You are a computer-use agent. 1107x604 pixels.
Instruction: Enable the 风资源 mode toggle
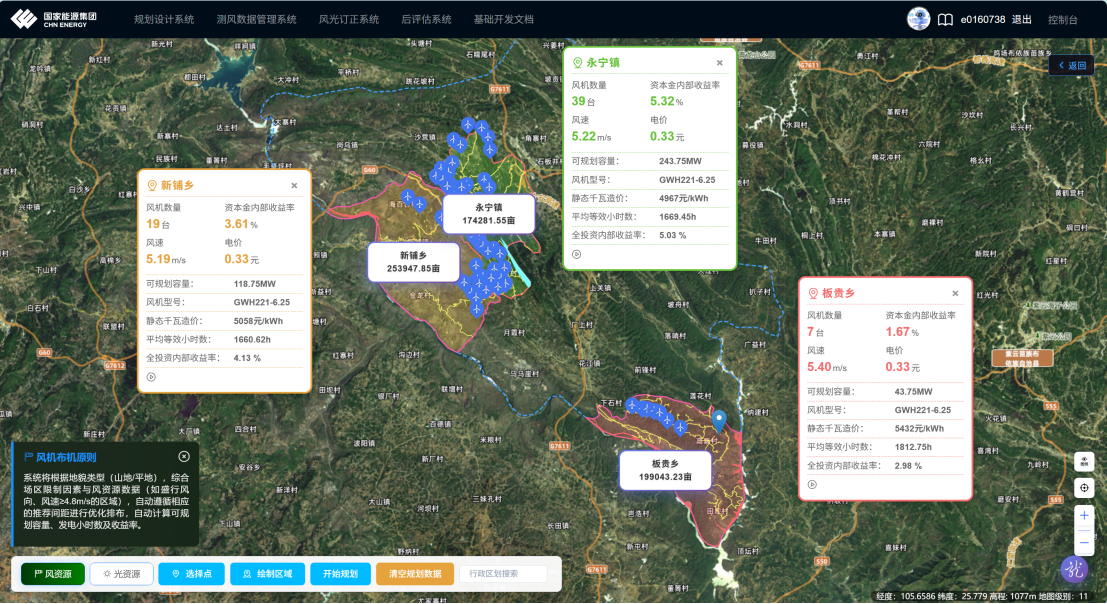pyautogui.click(x=53, y=574)
